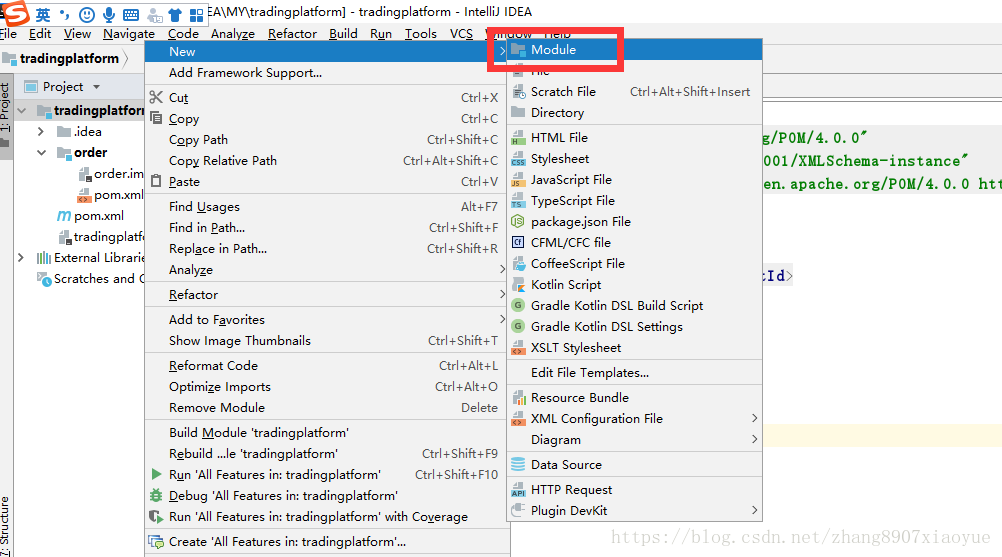The width and height of the screenshot is (1002, 557).
Task: Click the XML Configuration File icon
Action: pos(518,418)
